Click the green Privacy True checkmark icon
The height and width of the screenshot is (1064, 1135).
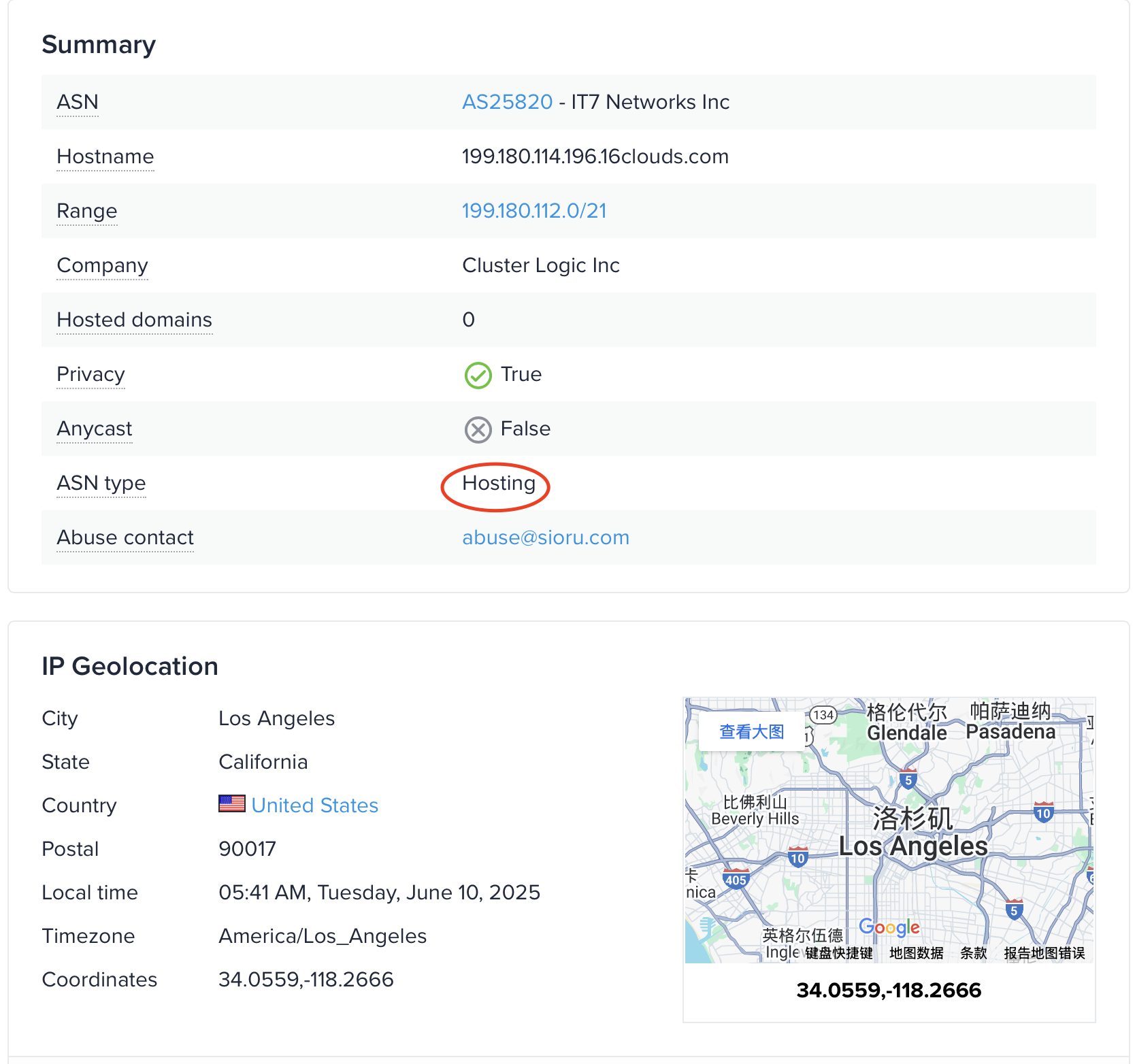coord(478,375)
